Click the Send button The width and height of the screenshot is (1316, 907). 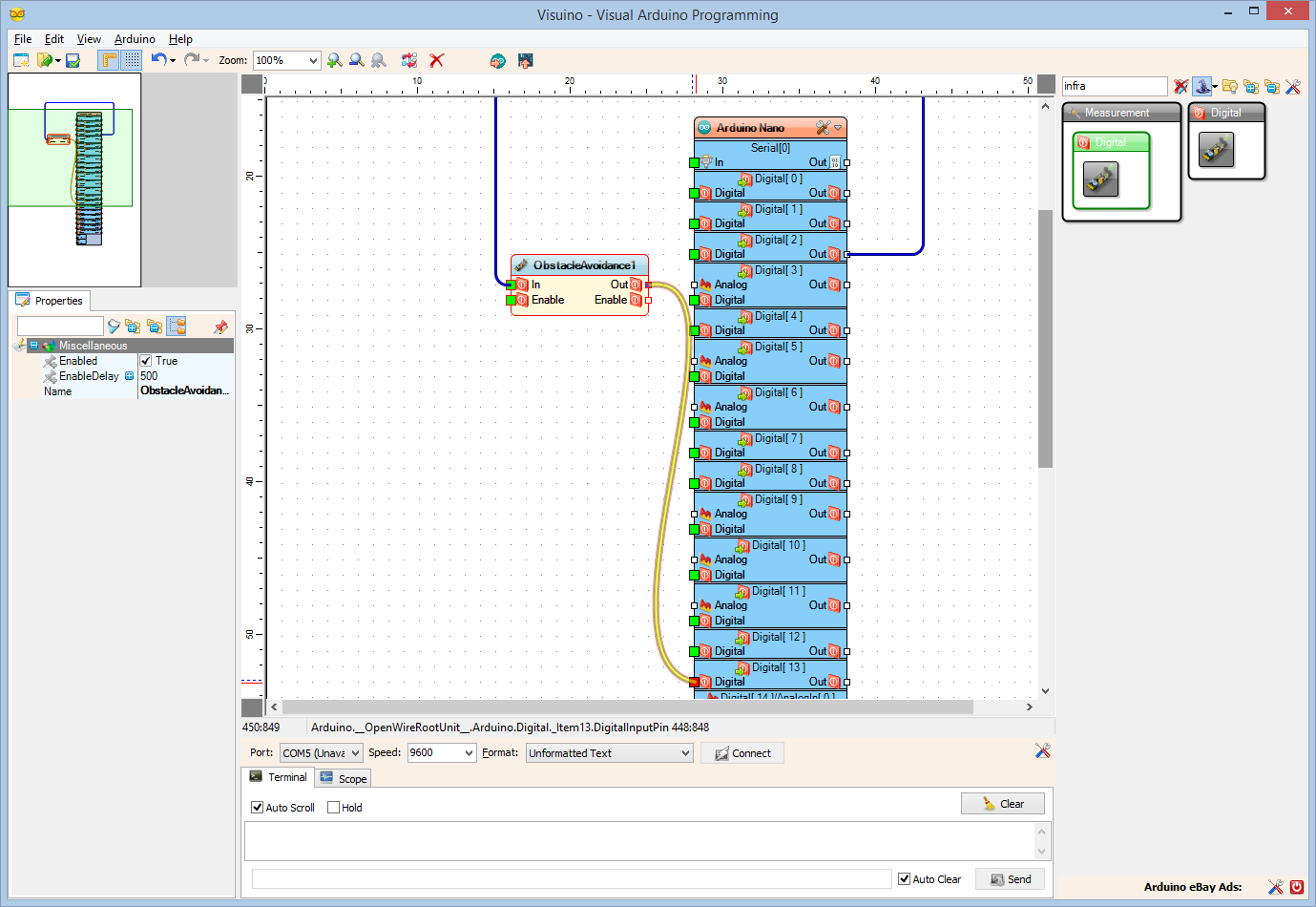tap(1010, 879)
